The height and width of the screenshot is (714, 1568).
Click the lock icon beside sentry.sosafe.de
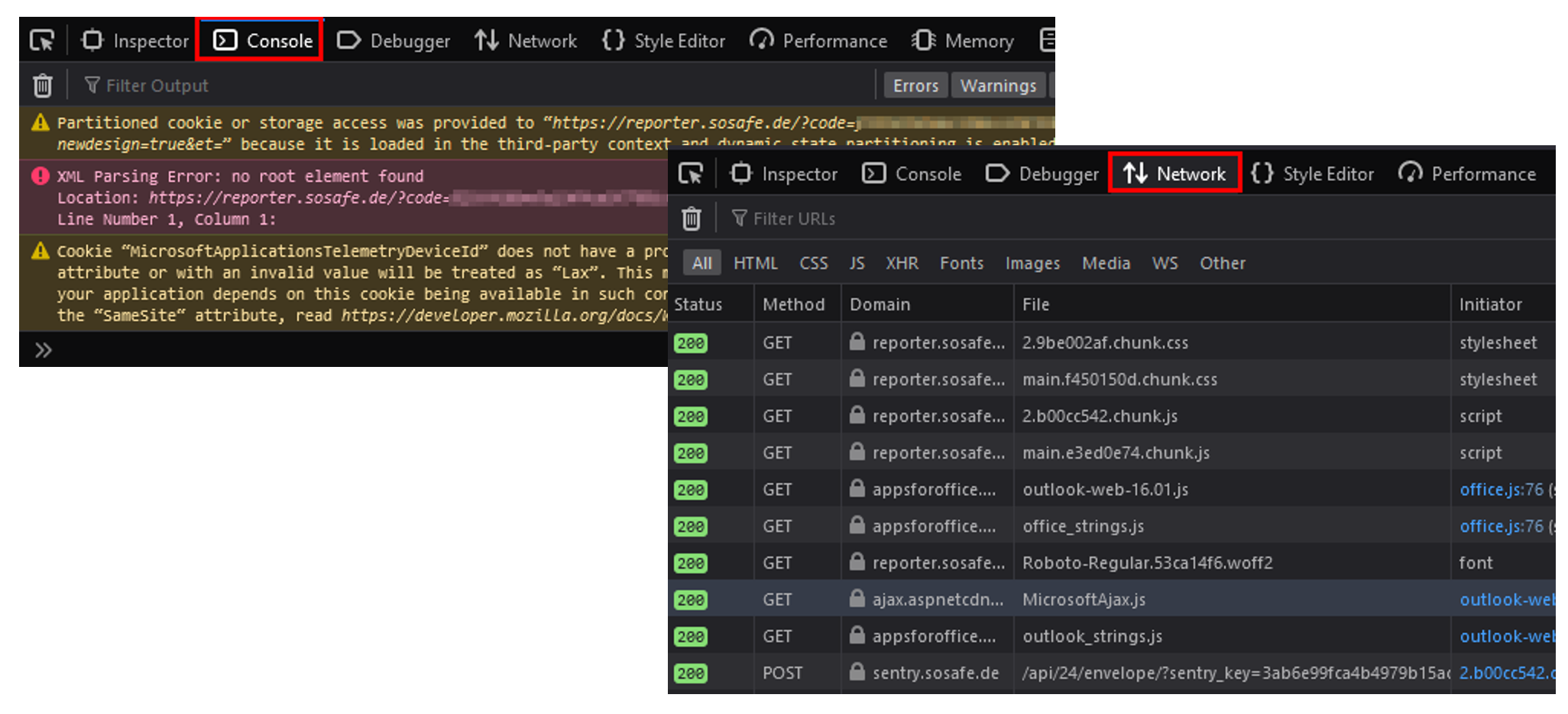click(x=857, y=672)
